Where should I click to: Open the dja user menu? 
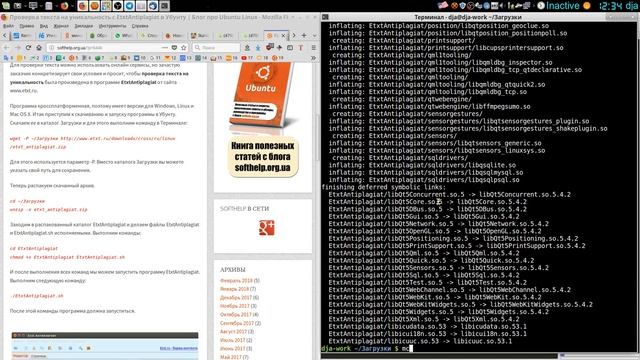click(x=632, y=6)
